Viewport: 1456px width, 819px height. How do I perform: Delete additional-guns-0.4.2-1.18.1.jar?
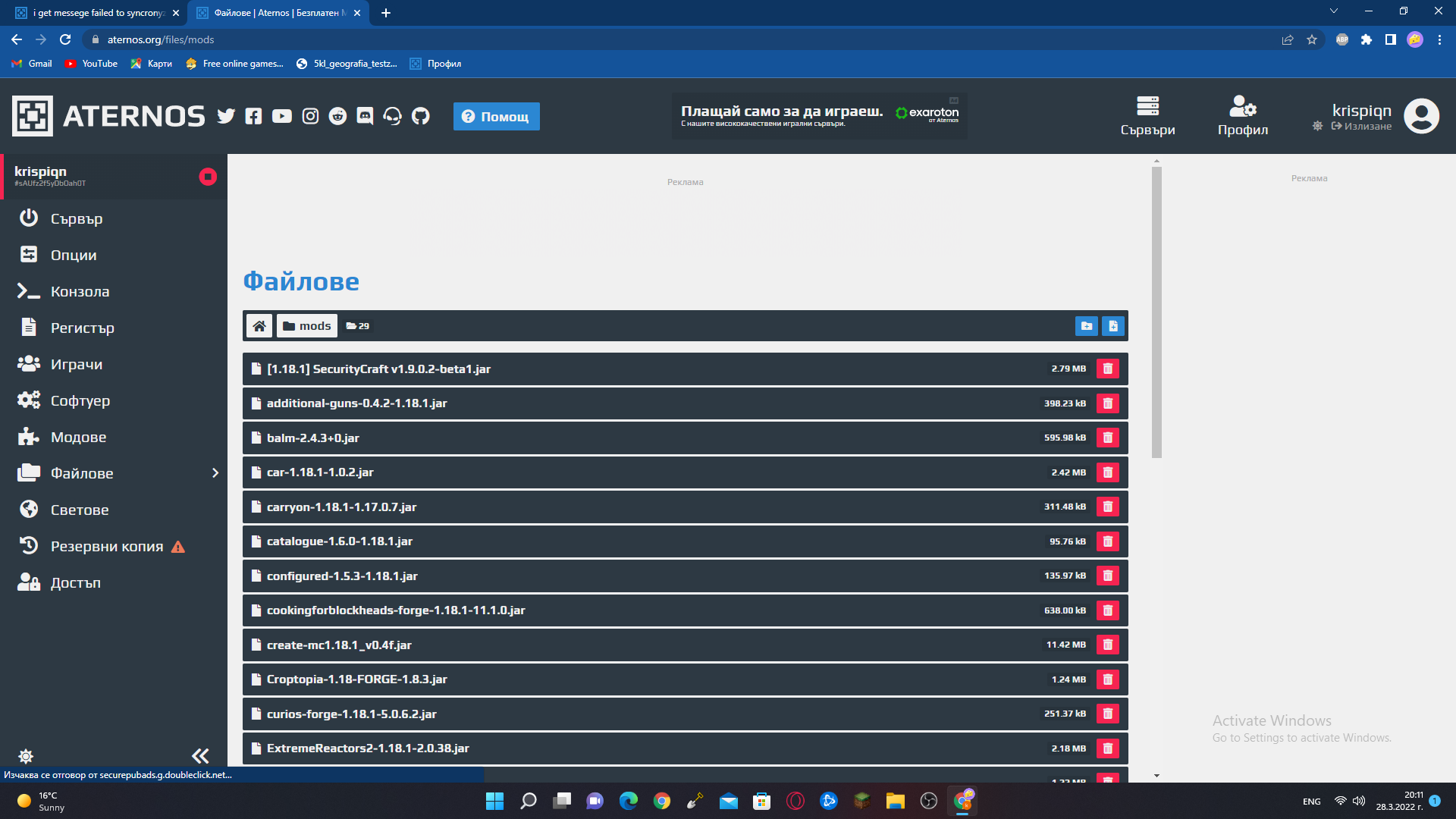tap(1108, 403)
